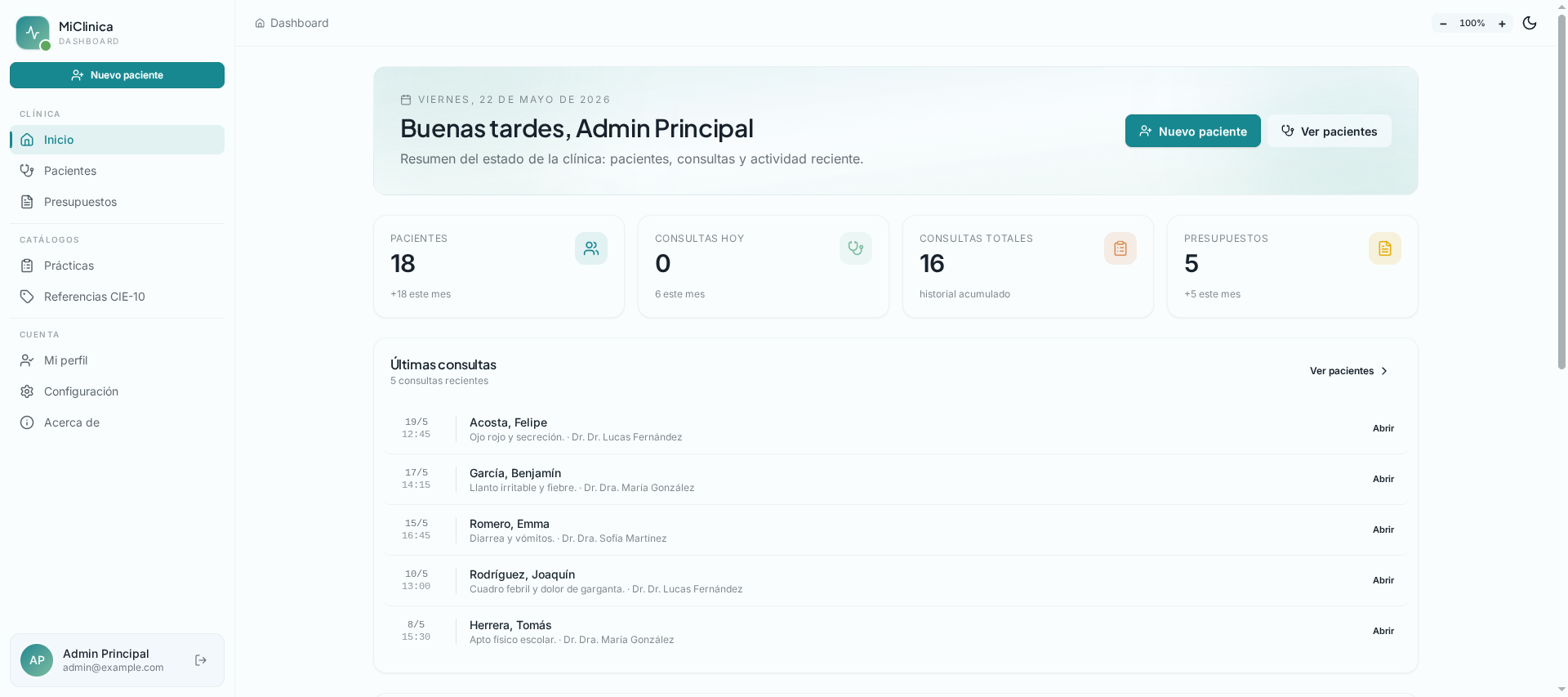
Task: Click admin@example.com in the sidebar
Action: (x=113, y=668)
